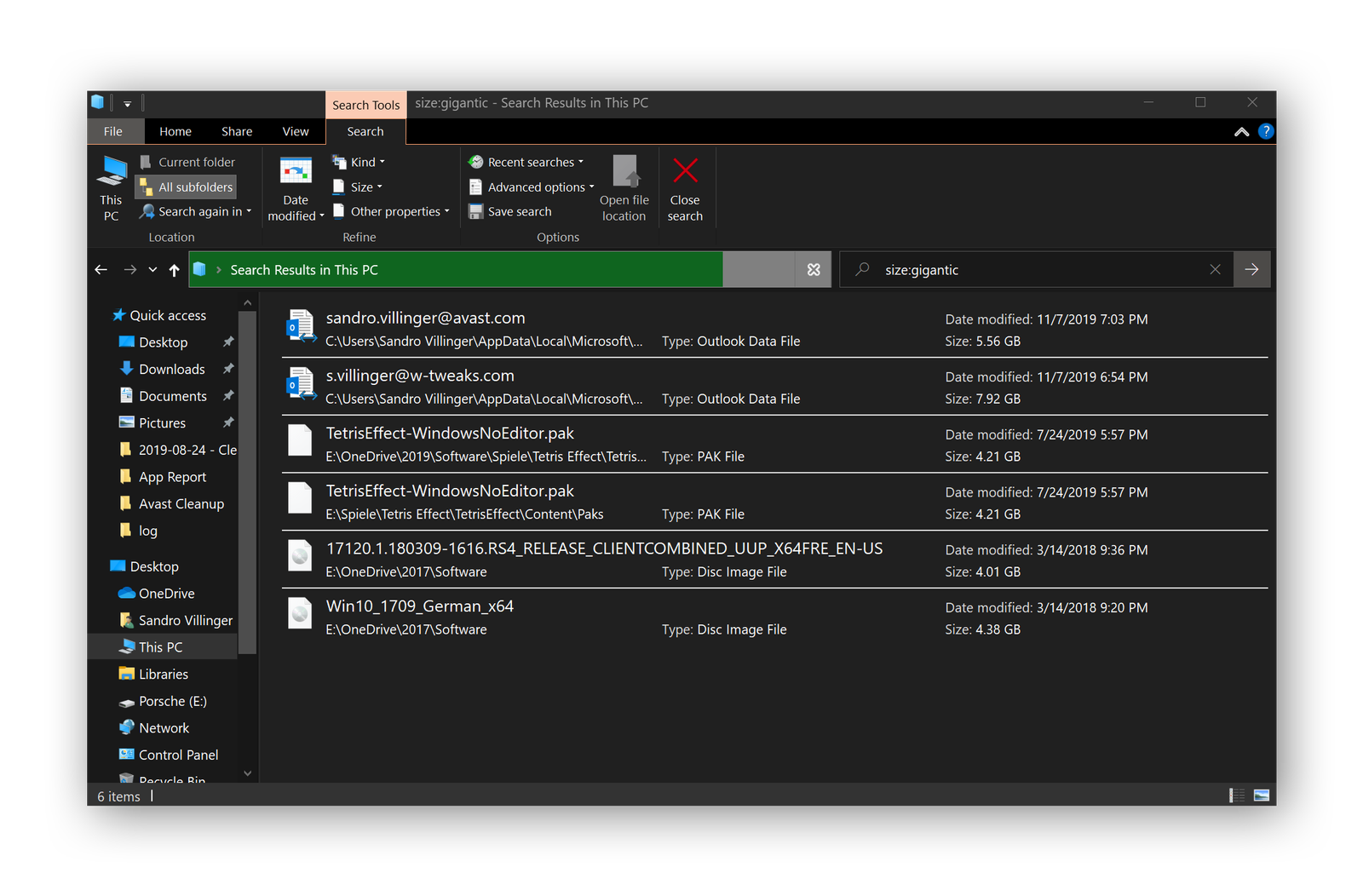Open the File menu tab
This screenshot has width=1363, height=896.
113,132
